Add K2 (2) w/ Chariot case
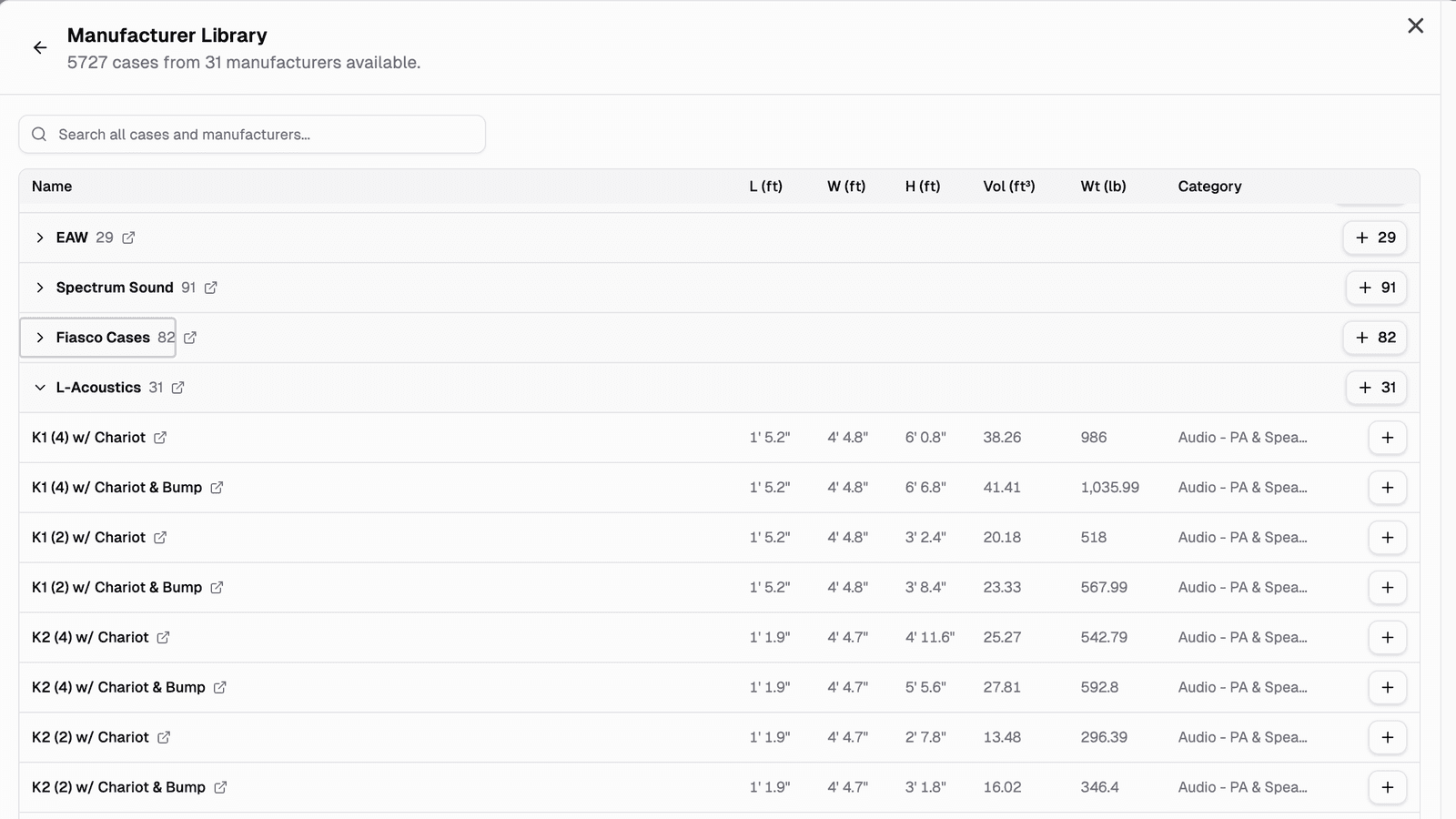Image resolution: width=1456 pixels, height=819 pixels. (1388, 738)
